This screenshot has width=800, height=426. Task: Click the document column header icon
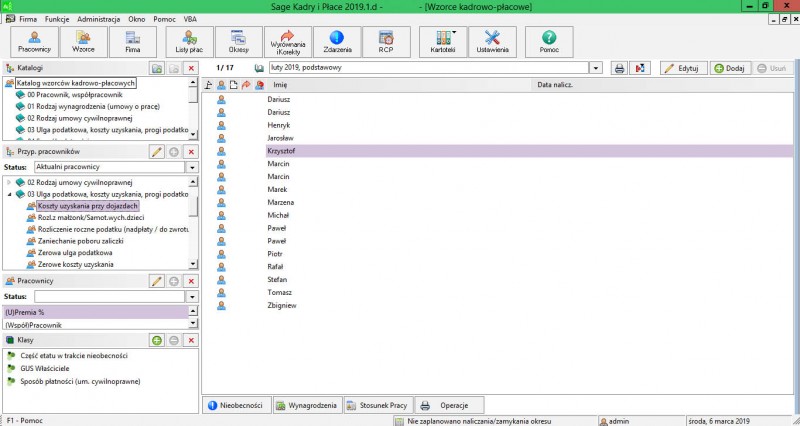tap(233, 85)
